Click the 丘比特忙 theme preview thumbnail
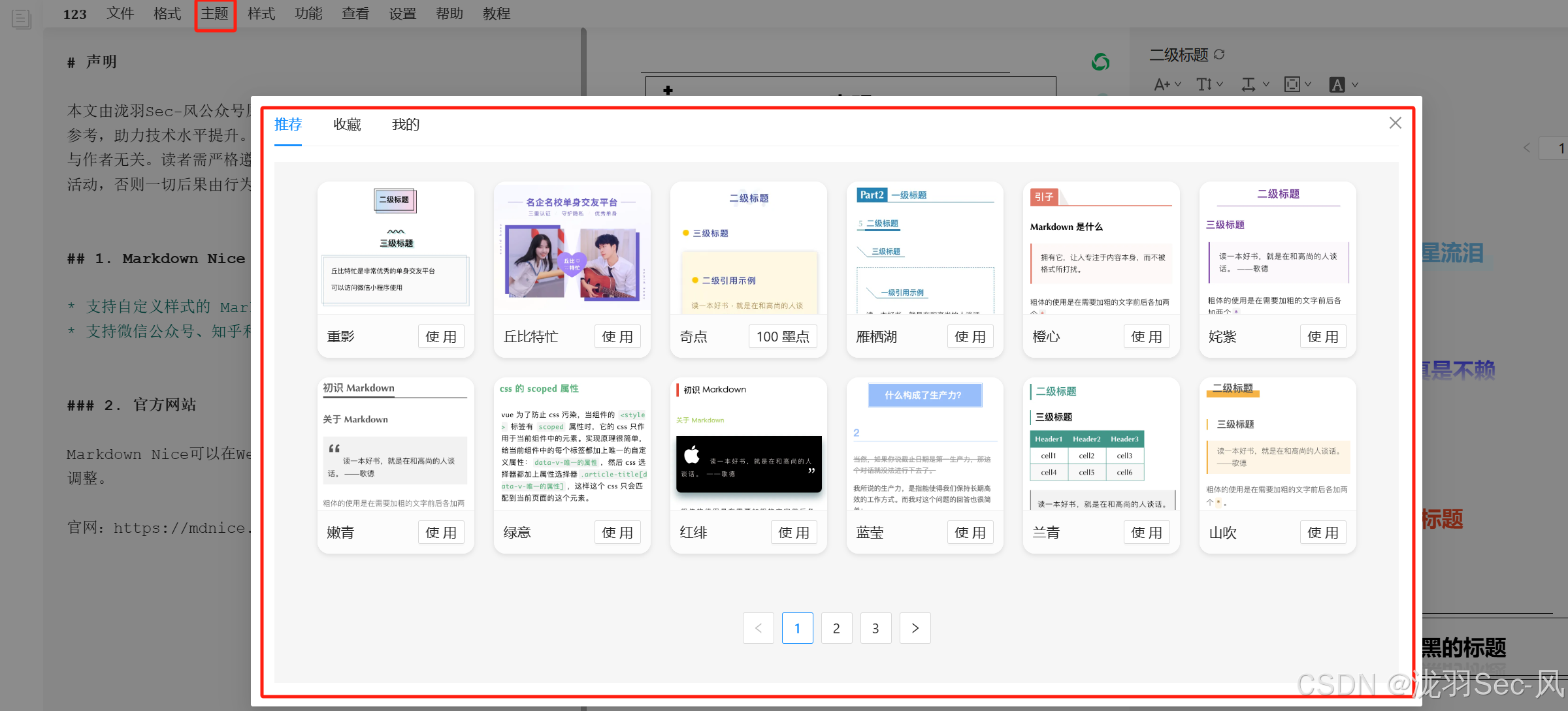Screen dimensions: 1568x711 (572, 248)
